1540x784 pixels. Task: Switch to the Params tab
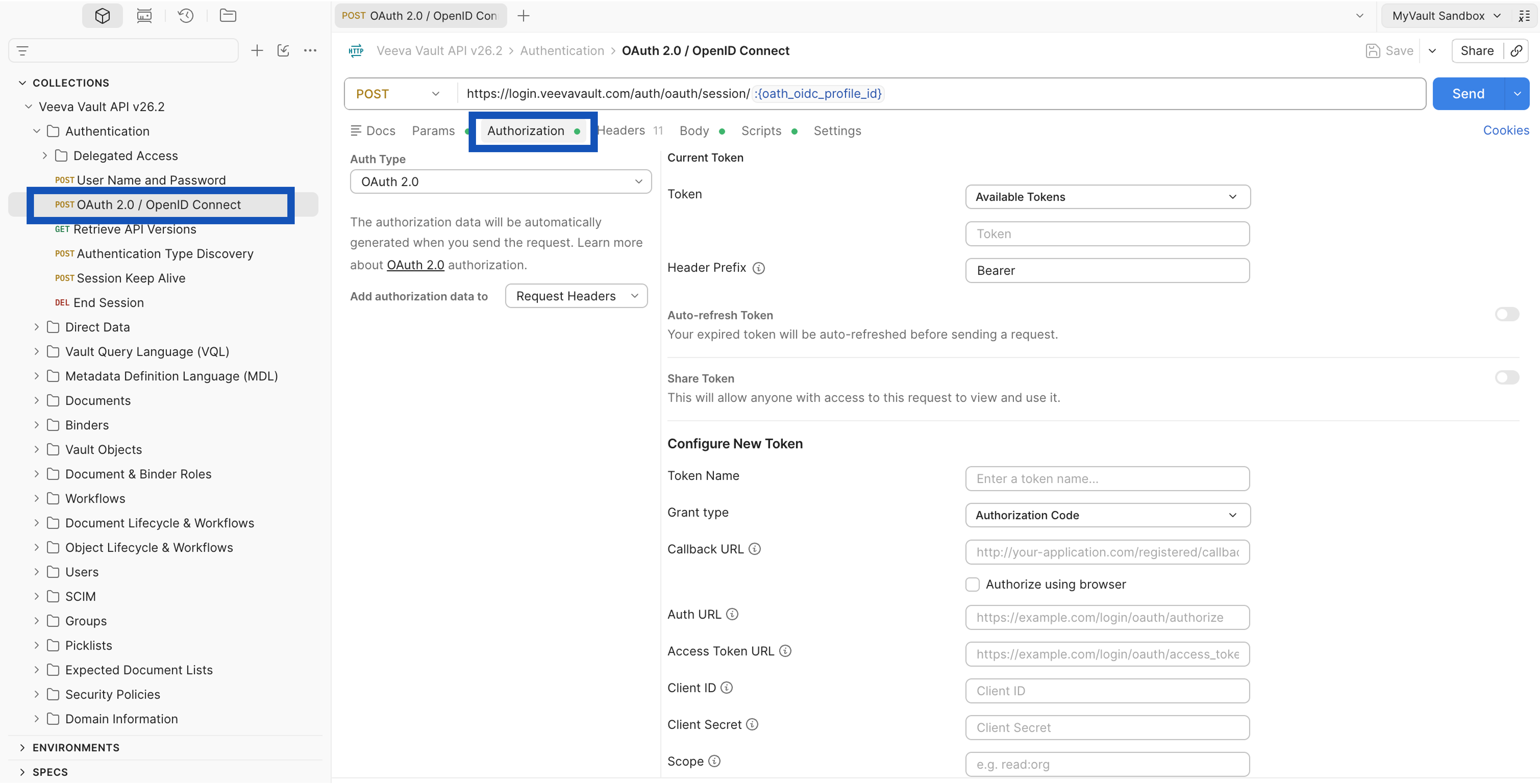[x=433, y=131]
